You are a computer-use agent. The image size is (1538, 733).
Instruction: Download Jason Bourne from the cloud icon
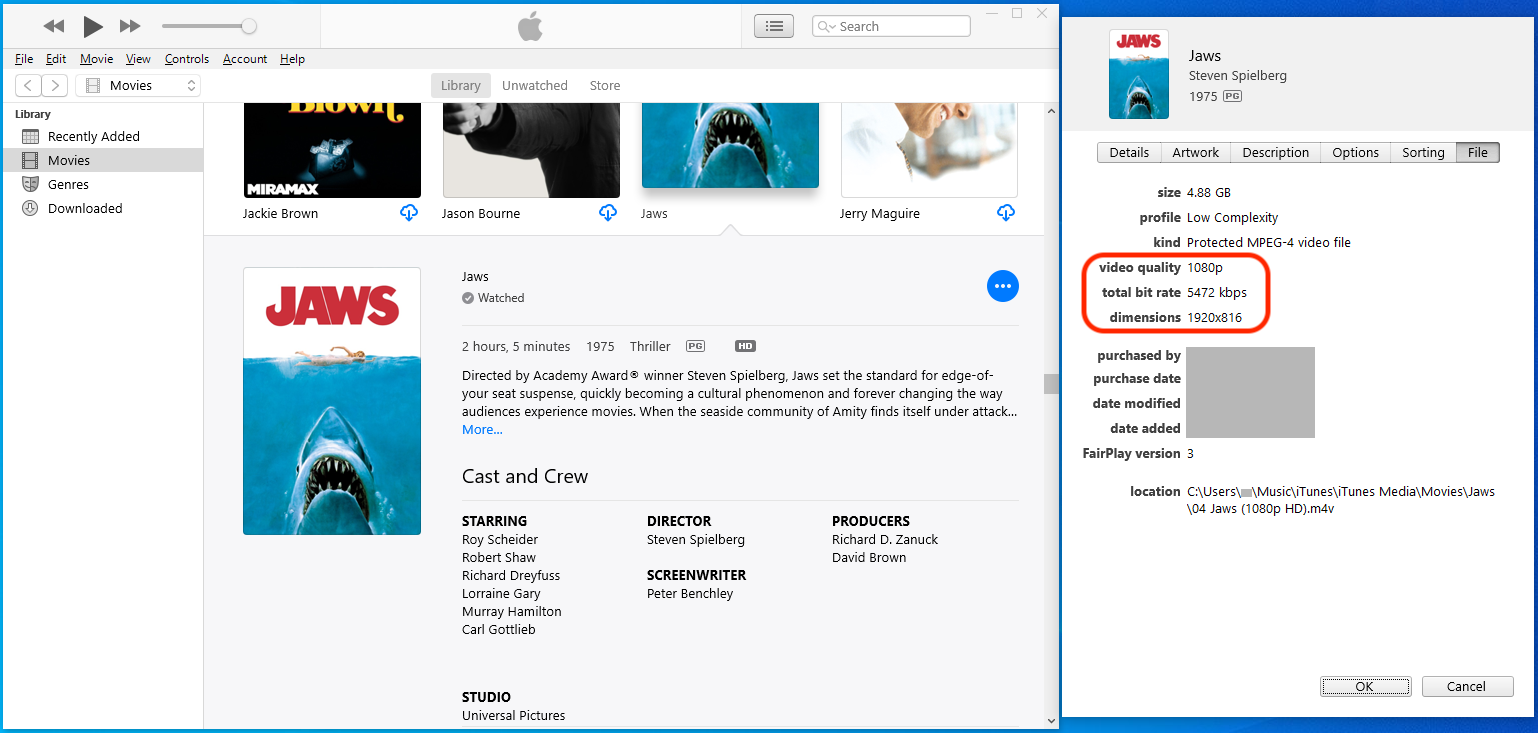coord(607,213)
